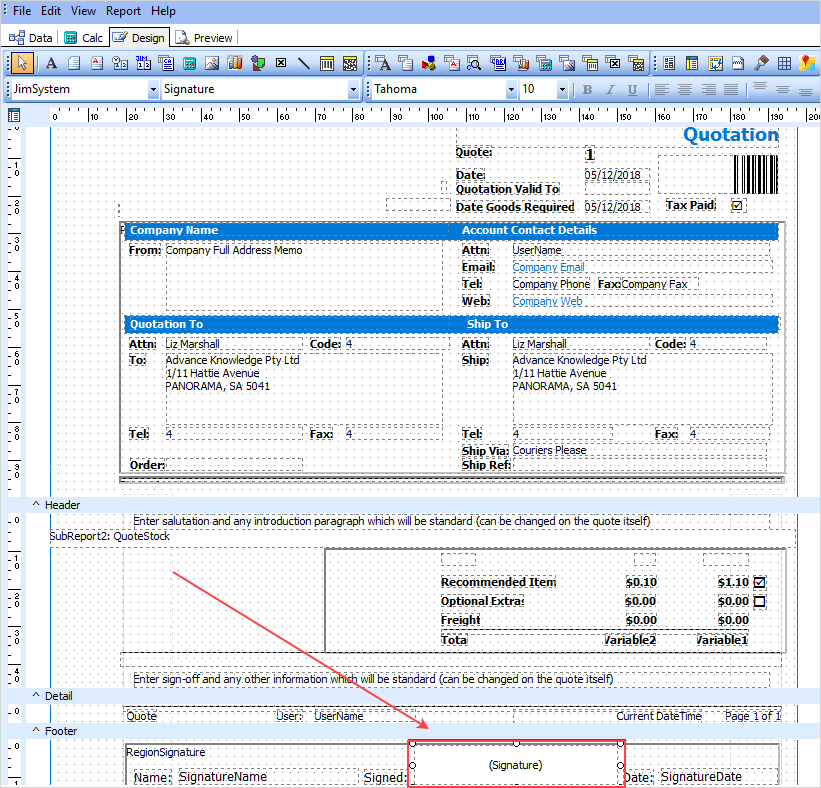Select the Line drawing tool
Image resolution: width=821 pixels, height=788 pixels.
click(304, 63)
